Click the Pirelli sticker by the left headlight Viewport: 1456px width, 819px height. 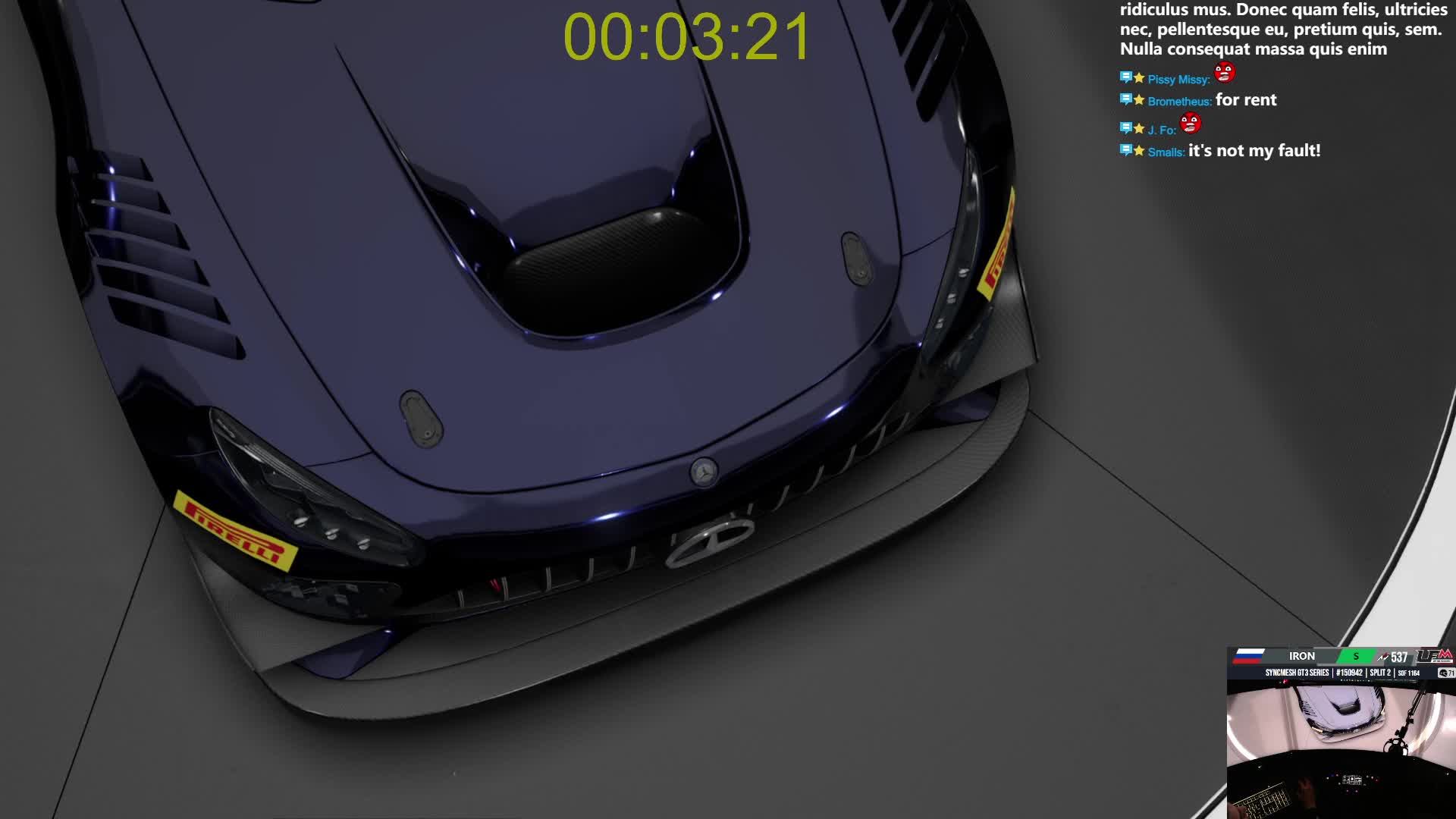pyautogui.click(x=235, y=530)
